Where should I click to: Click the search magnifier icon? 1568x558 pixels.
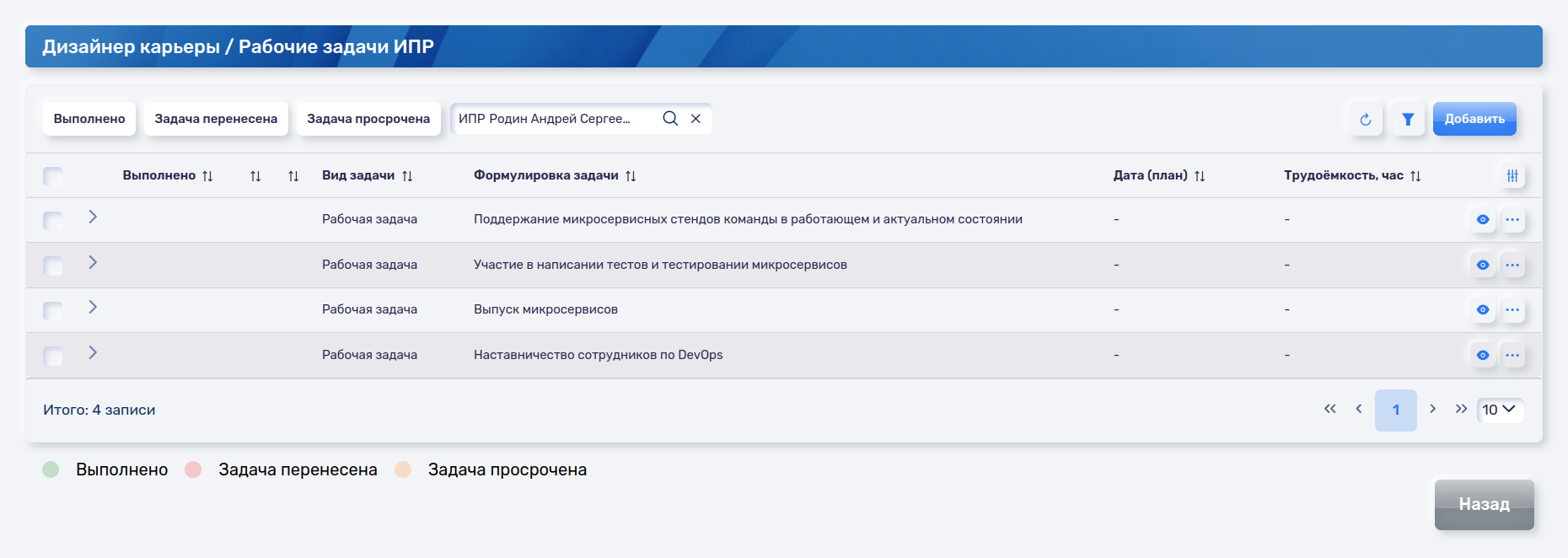tap(670, 119)
